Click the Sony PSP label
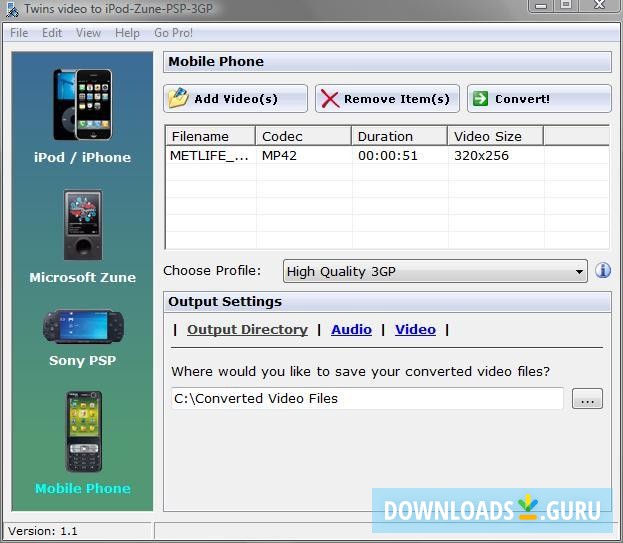This screenshot has width=623, height=543. [83, 361]
